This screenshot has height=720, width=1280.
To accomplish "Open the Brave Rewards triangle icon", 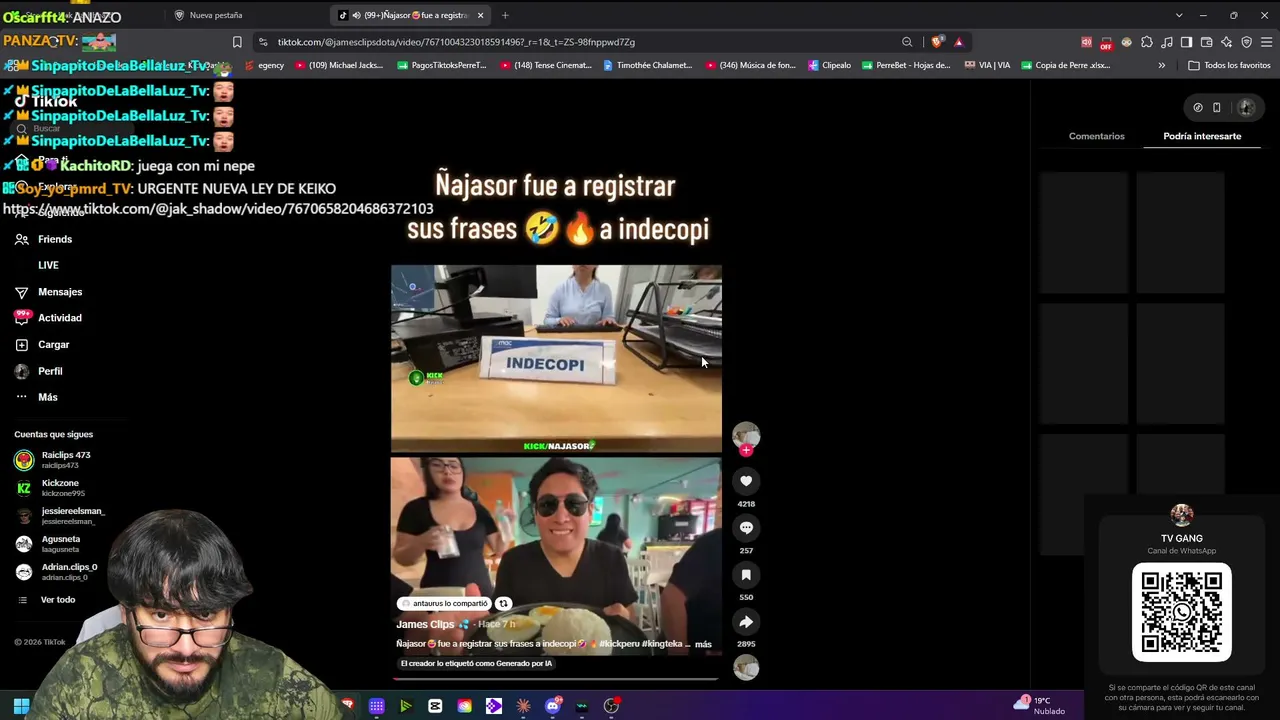I will pyautogui.click(x=958, y=42).
